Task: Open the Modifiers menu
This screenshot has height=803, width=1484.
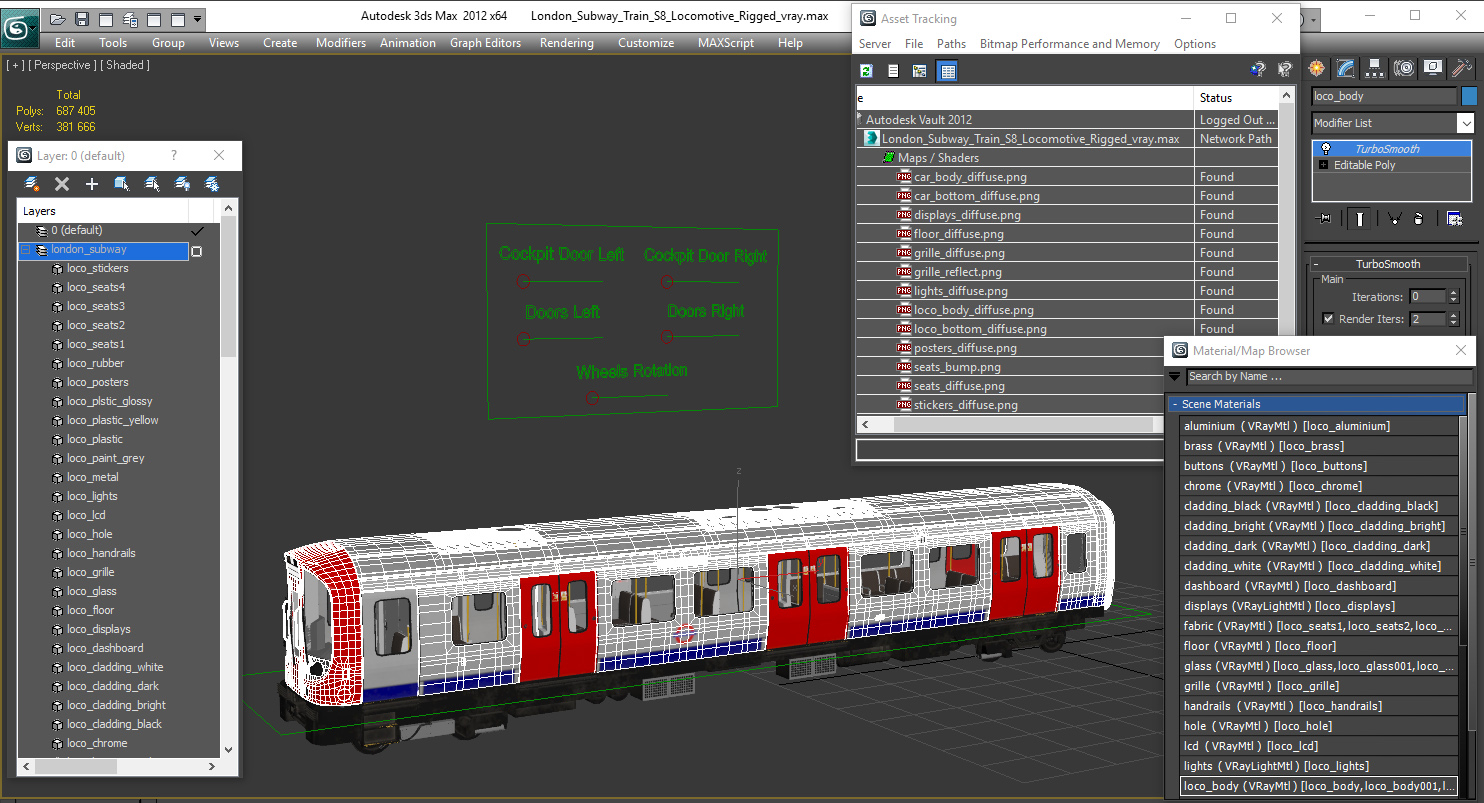Action: pos(341,43)
